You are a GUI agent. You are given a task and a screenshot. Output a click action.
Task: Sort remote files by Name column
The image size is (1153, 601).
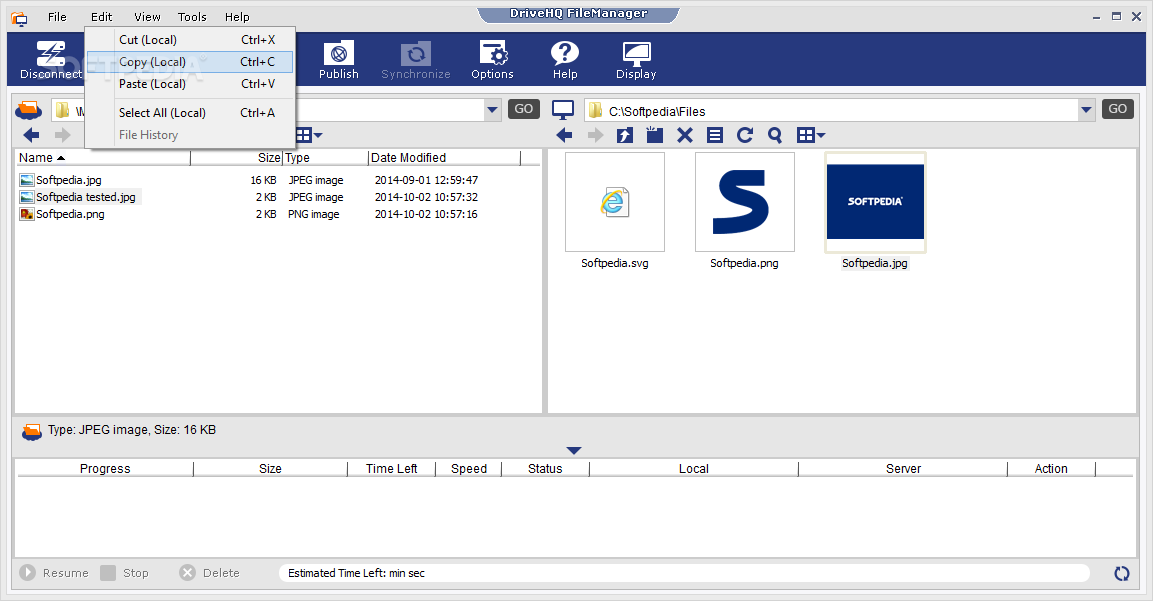[x=103, y=157]
